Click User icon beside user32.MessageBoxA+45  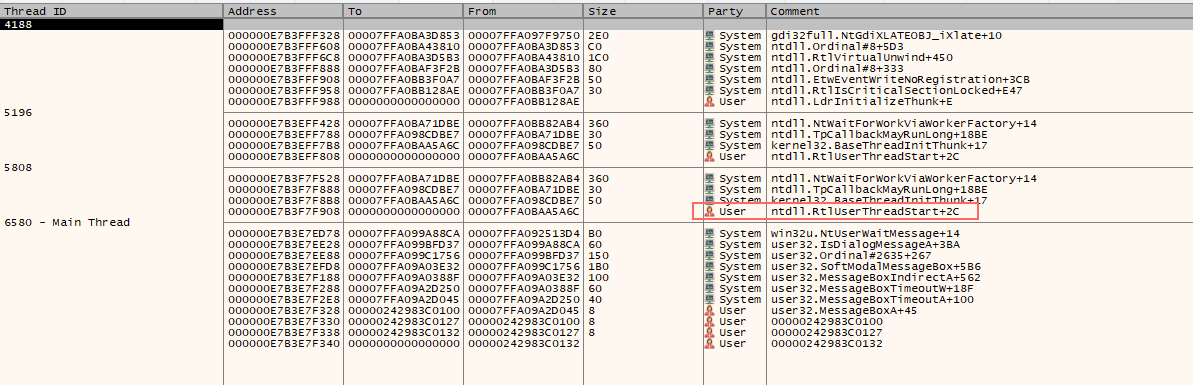(711, 311)
